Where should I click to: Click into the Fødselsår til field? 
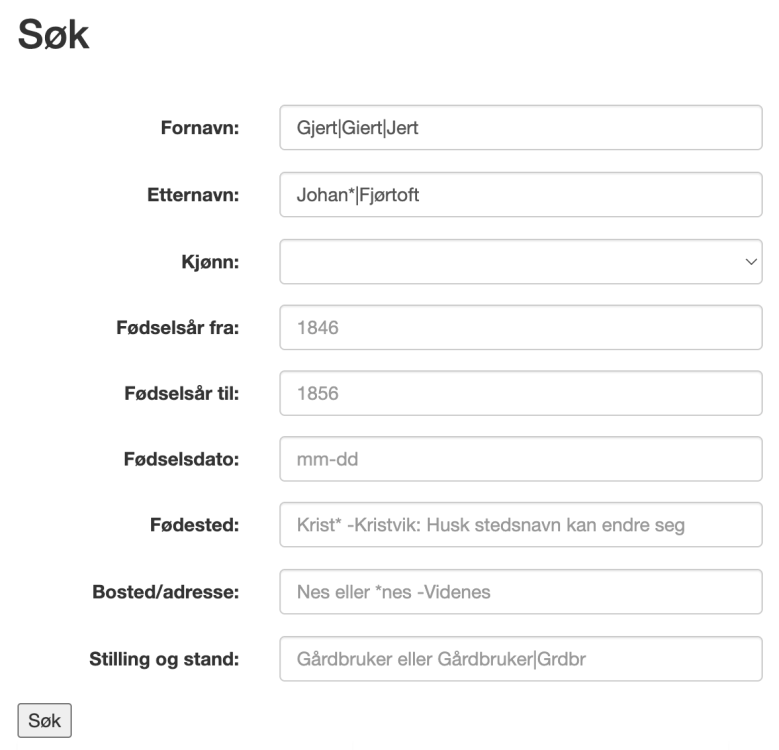(521, 393)
